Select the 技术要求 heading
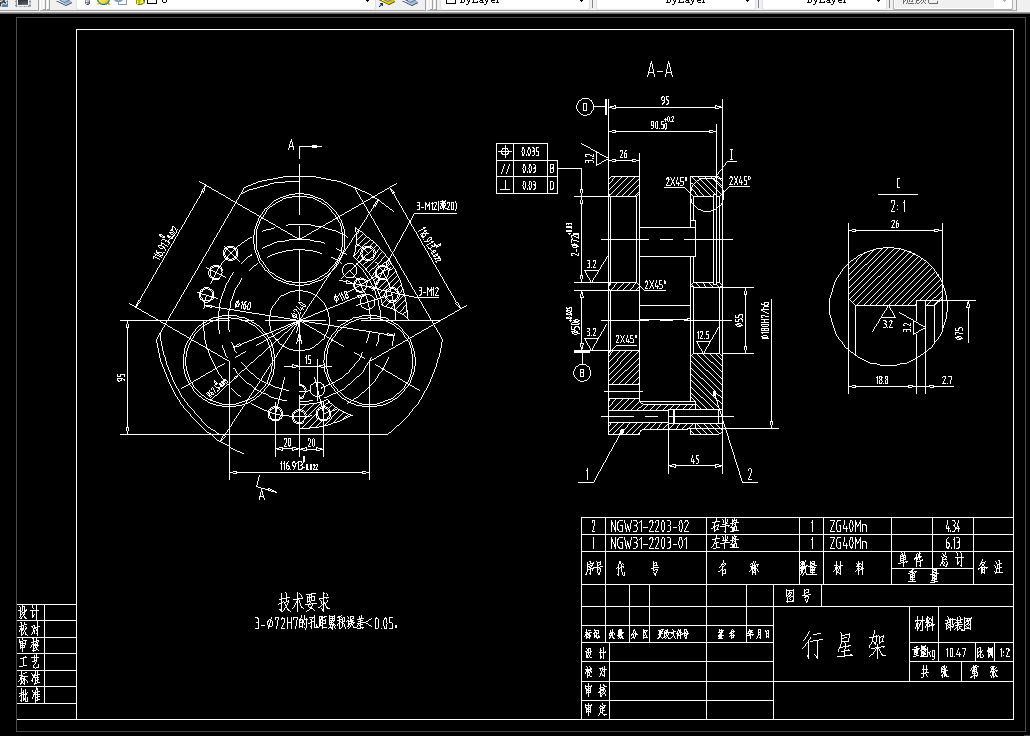The width and height of the screenshot is (1030, 736). pos(304,603)
